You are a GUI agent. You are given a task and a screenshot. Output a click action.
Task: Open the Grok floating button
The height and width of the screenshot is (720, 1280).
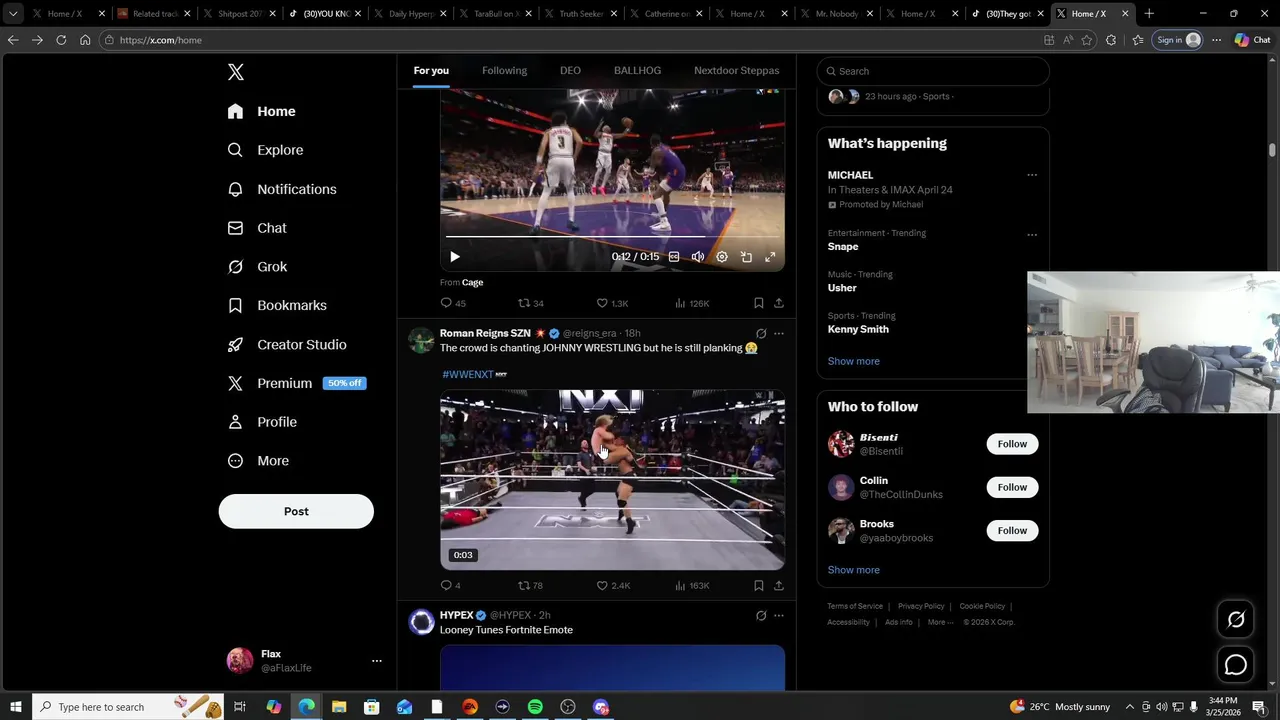(x=1236, y=620)
